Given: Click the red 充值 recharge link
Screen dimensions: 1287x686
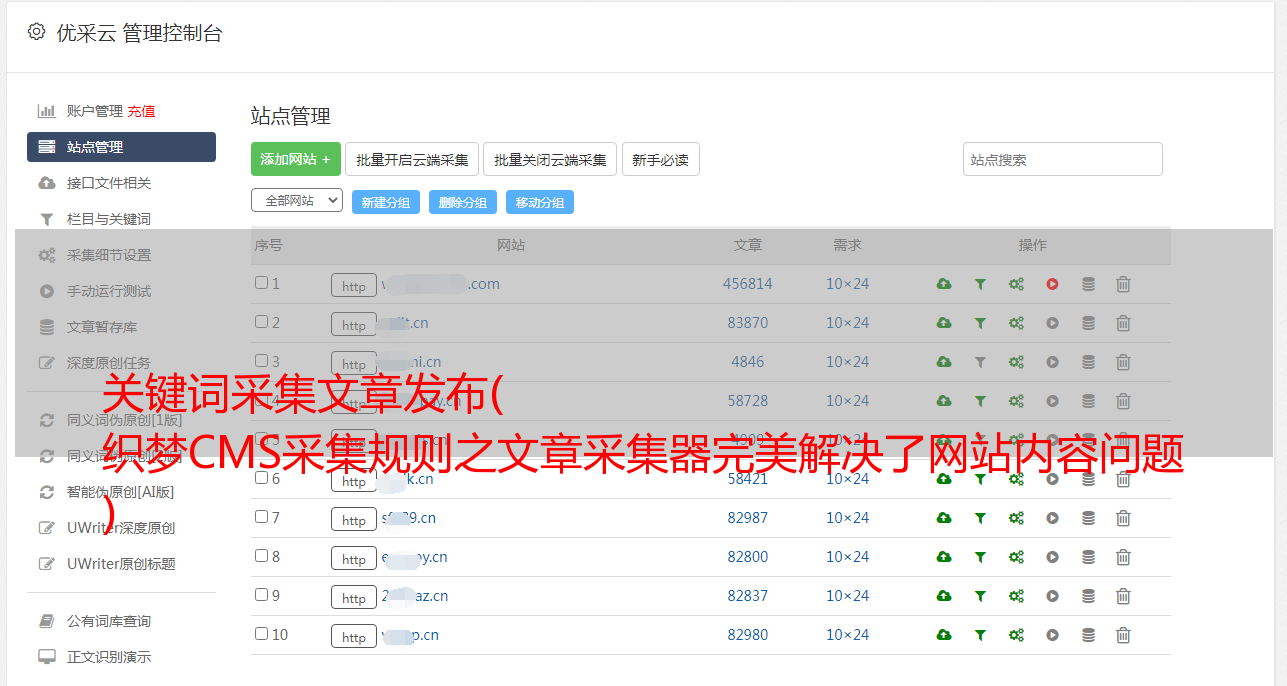Looking at the screenshot, I should [141, 111].
